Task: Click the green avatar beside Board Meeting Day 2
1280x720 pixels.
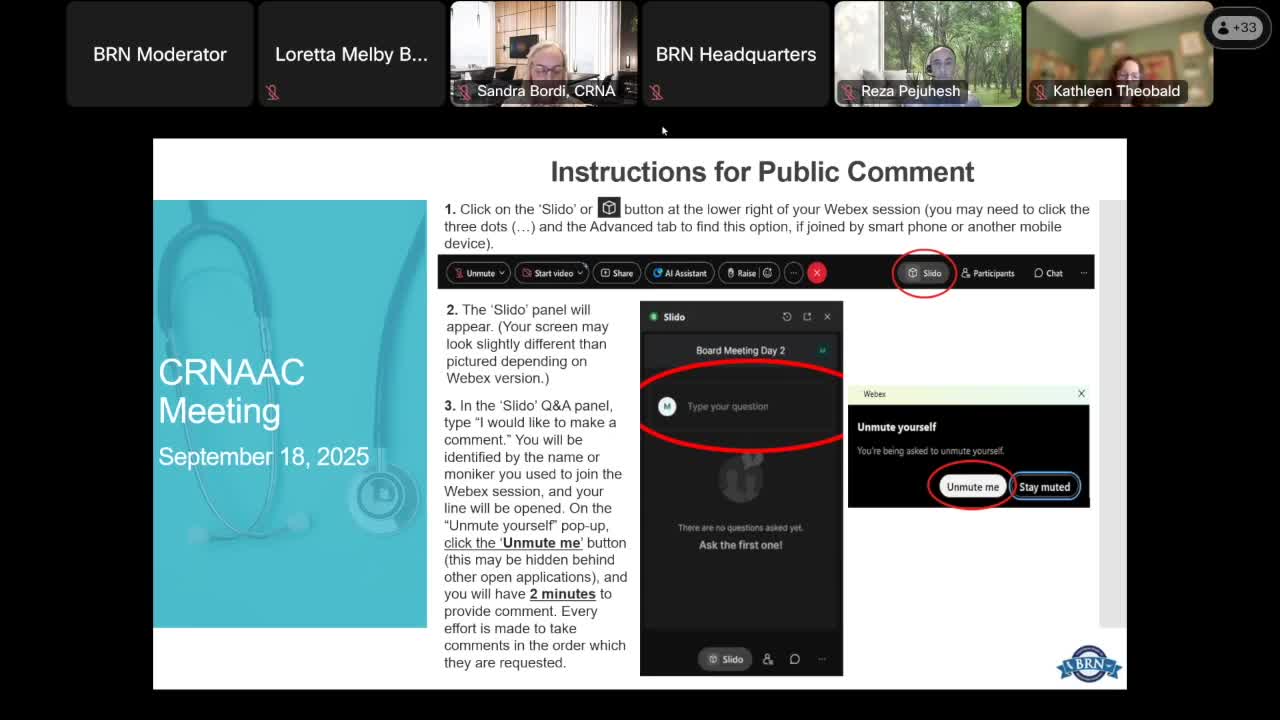Action: 823,351
